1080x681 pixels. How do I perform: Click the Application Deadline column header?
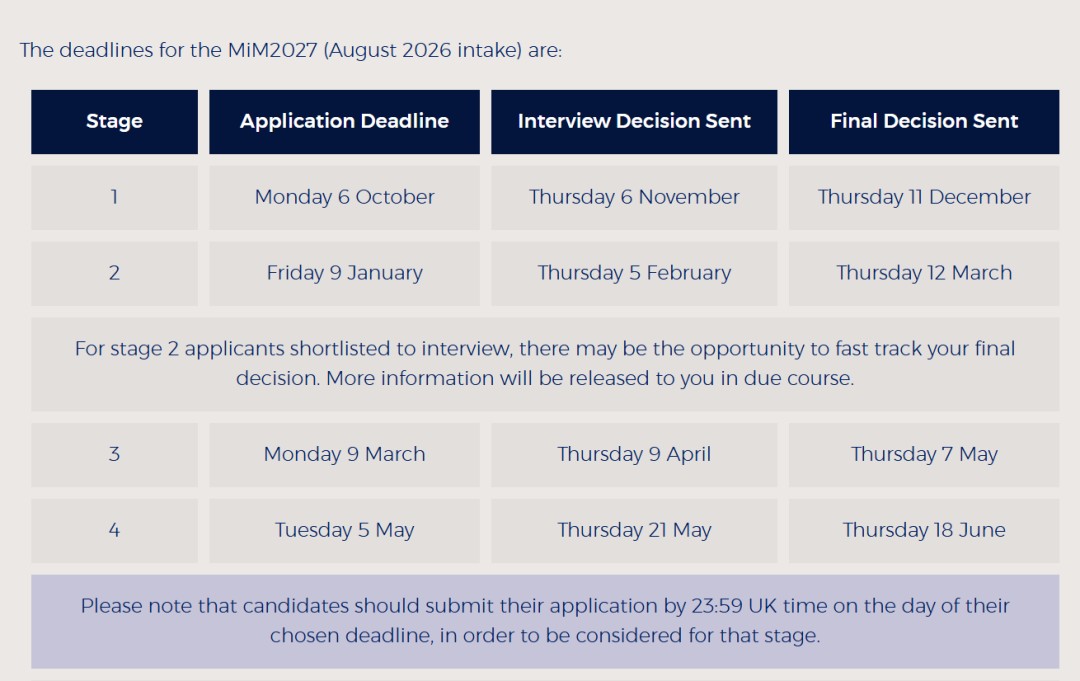[344, 121]
